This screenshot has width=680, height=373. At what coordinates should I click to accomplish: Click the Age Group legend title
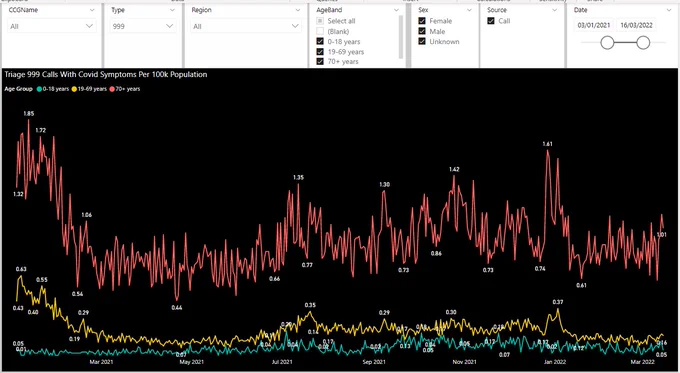19,89
